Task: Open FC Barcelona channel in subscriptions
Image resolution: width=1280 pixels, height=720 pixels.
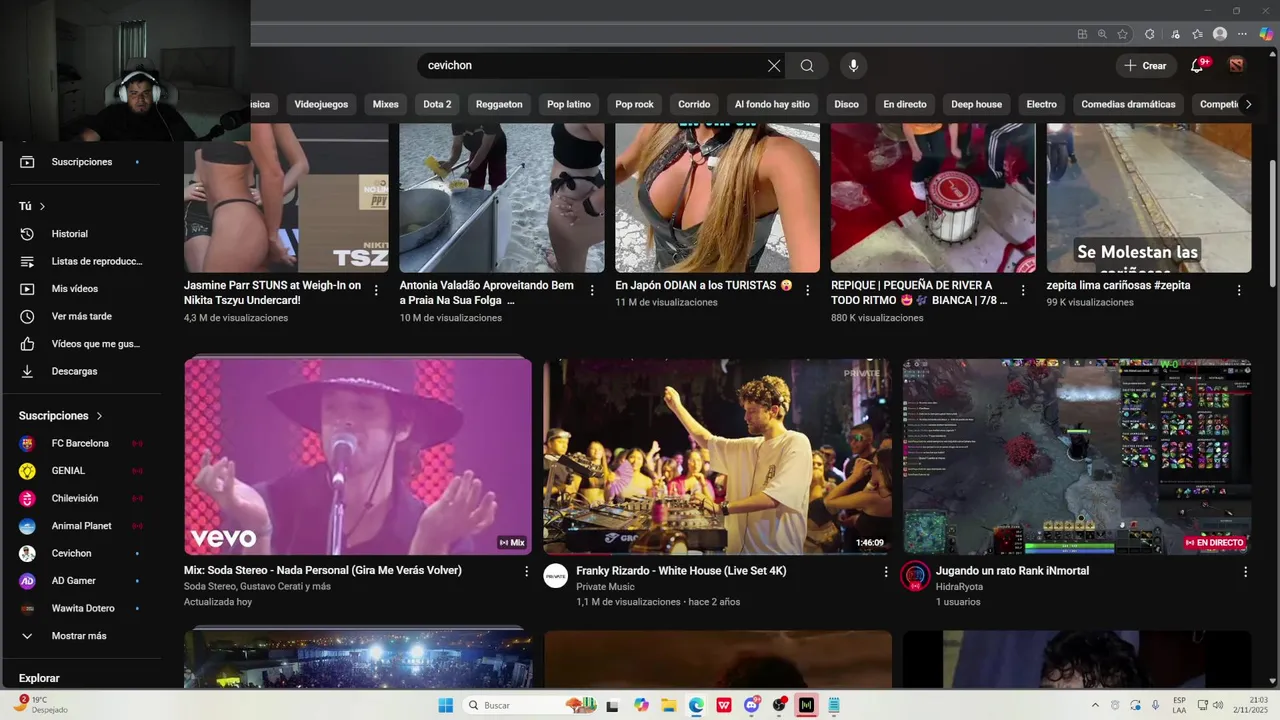Action: pyautogui.click(x=82, y=443)
